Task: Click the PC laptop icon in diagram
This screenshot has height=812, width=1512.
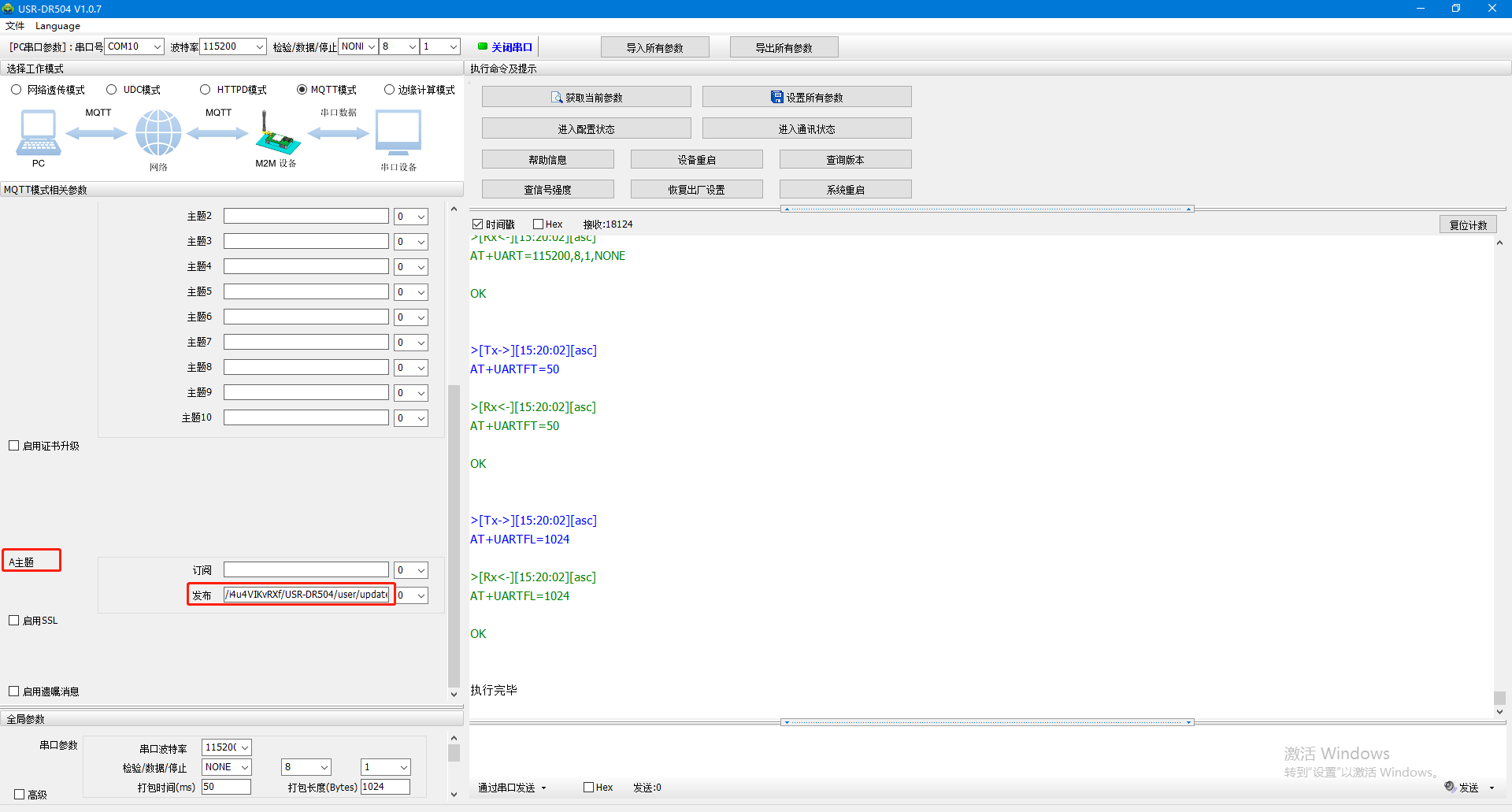Action: (38, 132)
